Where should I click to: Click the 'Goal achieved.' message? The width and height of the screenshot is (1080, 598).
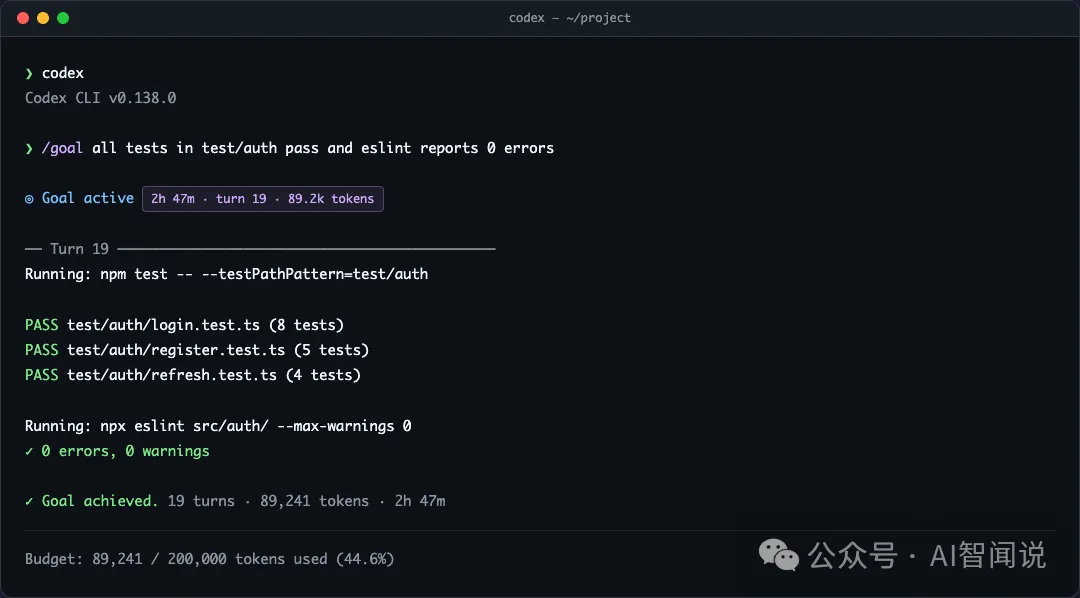(x=100, y=501)
